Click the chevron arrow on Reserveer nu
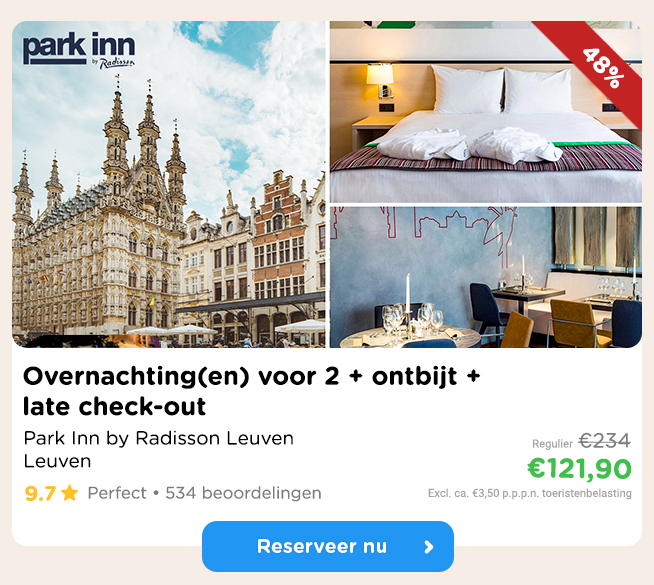 429,547
